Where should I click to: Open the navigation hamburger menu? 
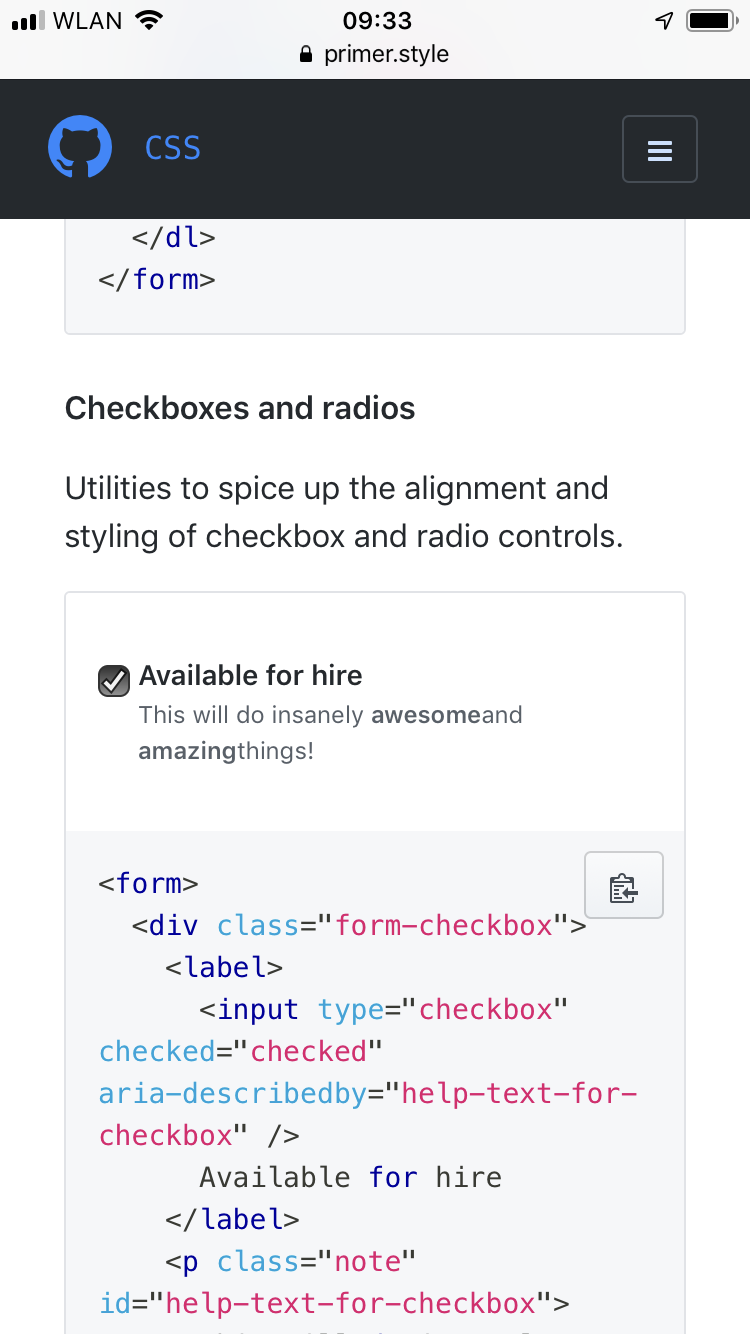[659, 149]
